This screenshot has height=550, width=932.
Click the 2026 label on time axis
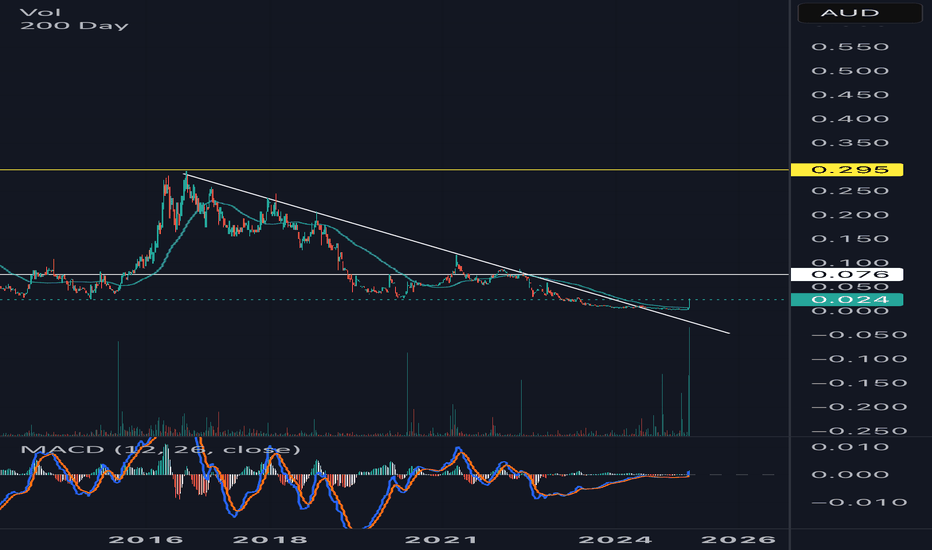(x=738, y=540)
